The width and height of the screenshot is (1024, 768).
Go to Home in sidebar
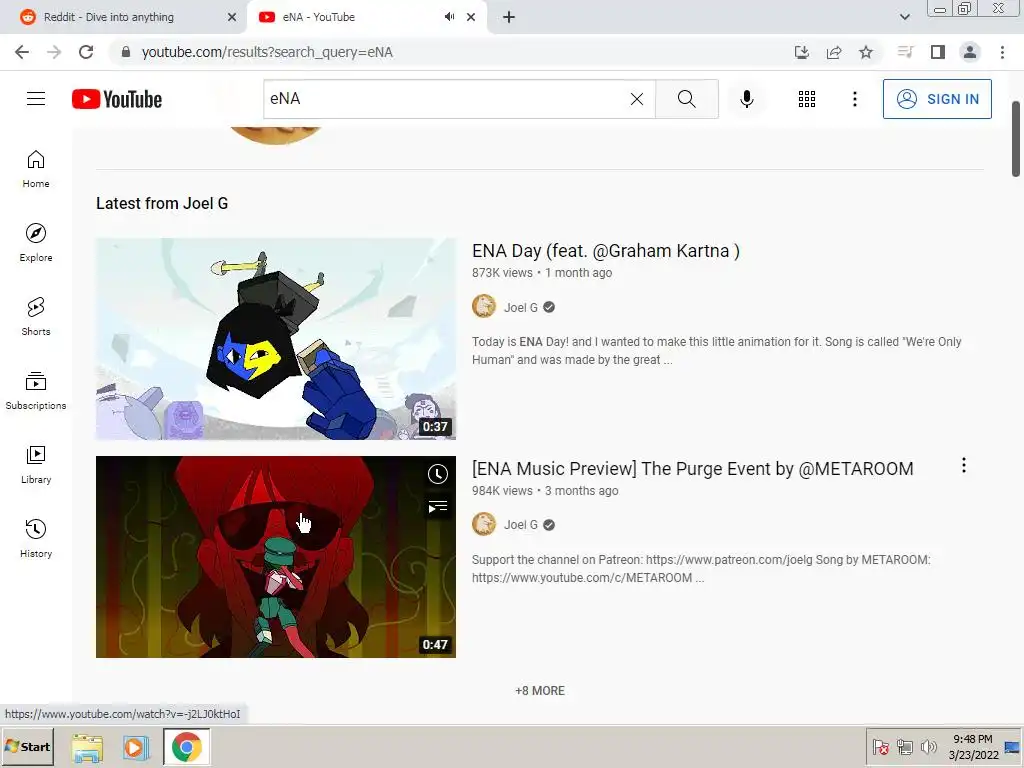(x=36, y=169)
